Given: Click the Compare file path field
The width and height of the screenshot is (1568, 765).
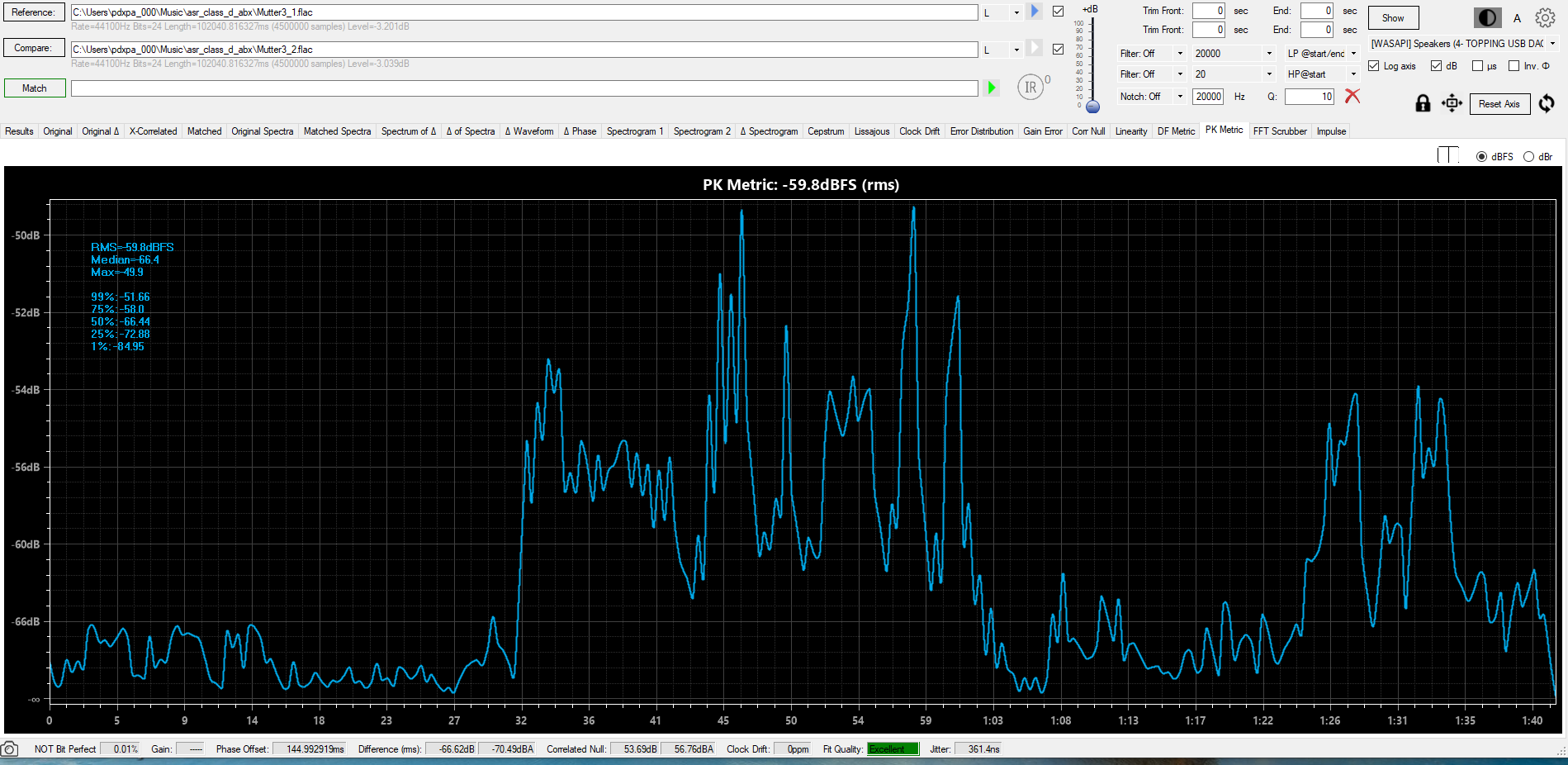Looking at the screenshot, I should (x=524, y=50).
